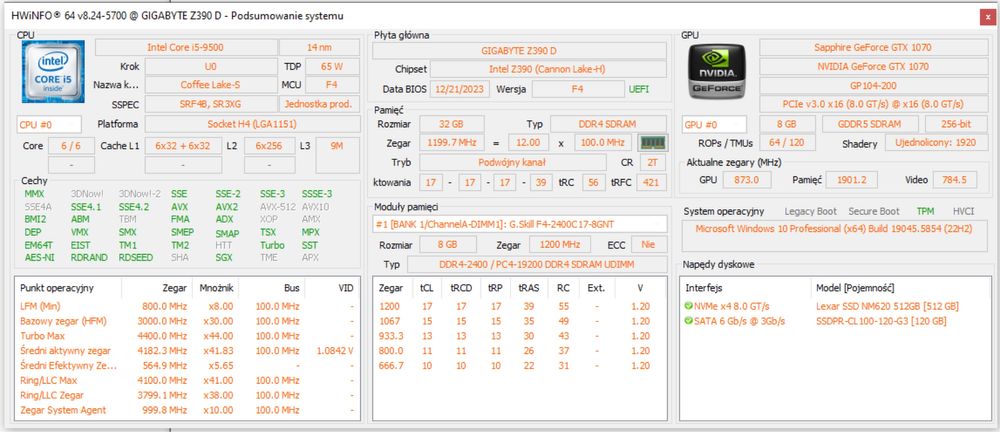Click the Ujednolicony: 1920 shaders field
Screen dimensions: 1000x432
(935, 143)
